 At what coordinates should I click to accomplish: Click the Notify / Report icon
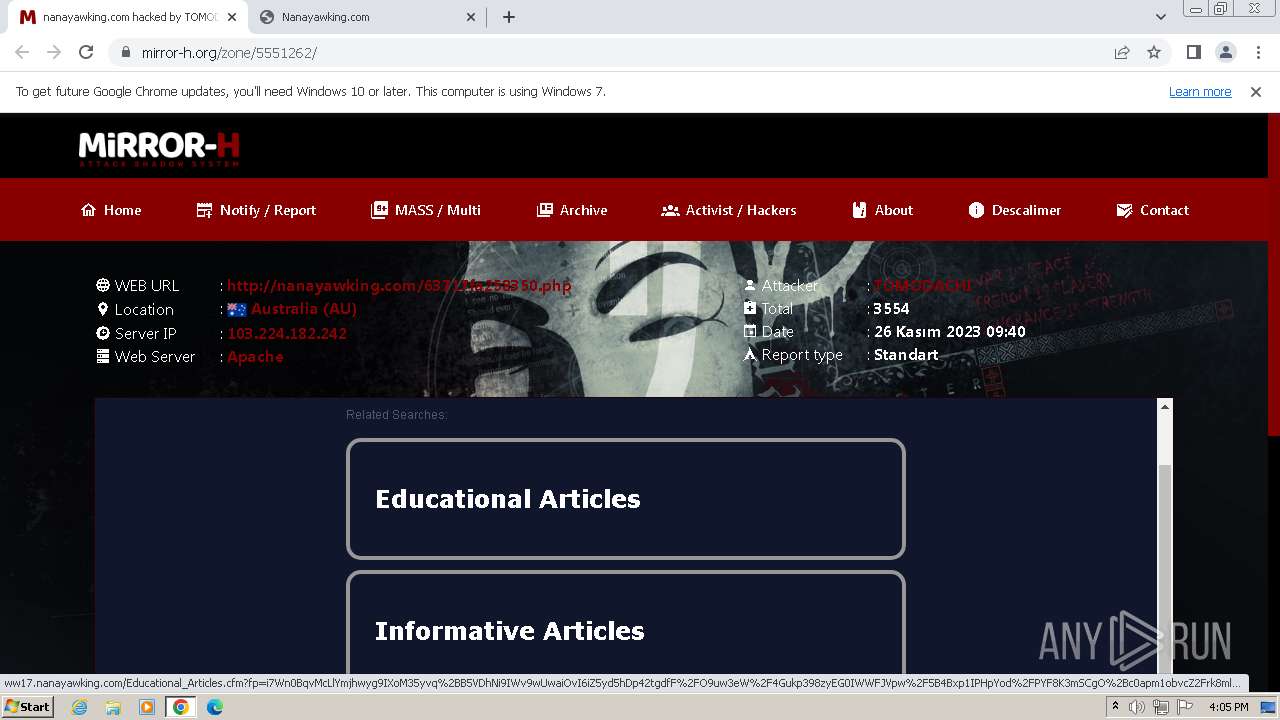pyautogui.click(x=204, y=210)
